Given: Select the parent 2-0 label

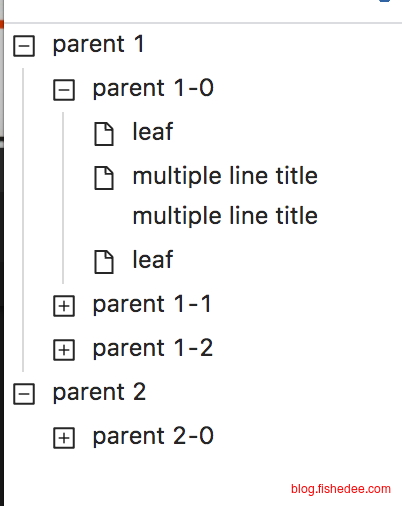Looking at the screenshot, I should [153, 436].
